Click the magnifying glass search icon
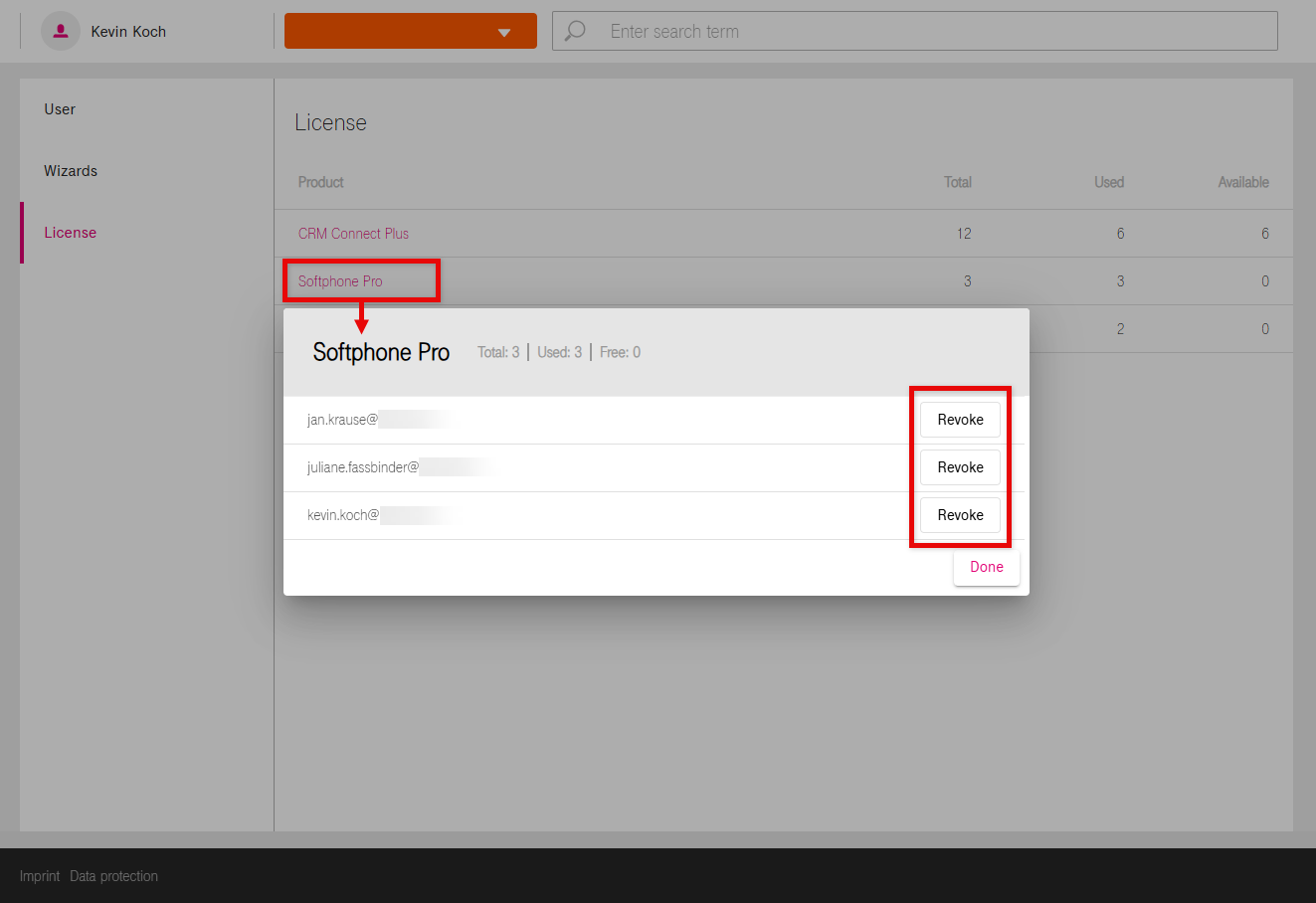The height and width of the screenshot is (903, 1316). [575, 32]
